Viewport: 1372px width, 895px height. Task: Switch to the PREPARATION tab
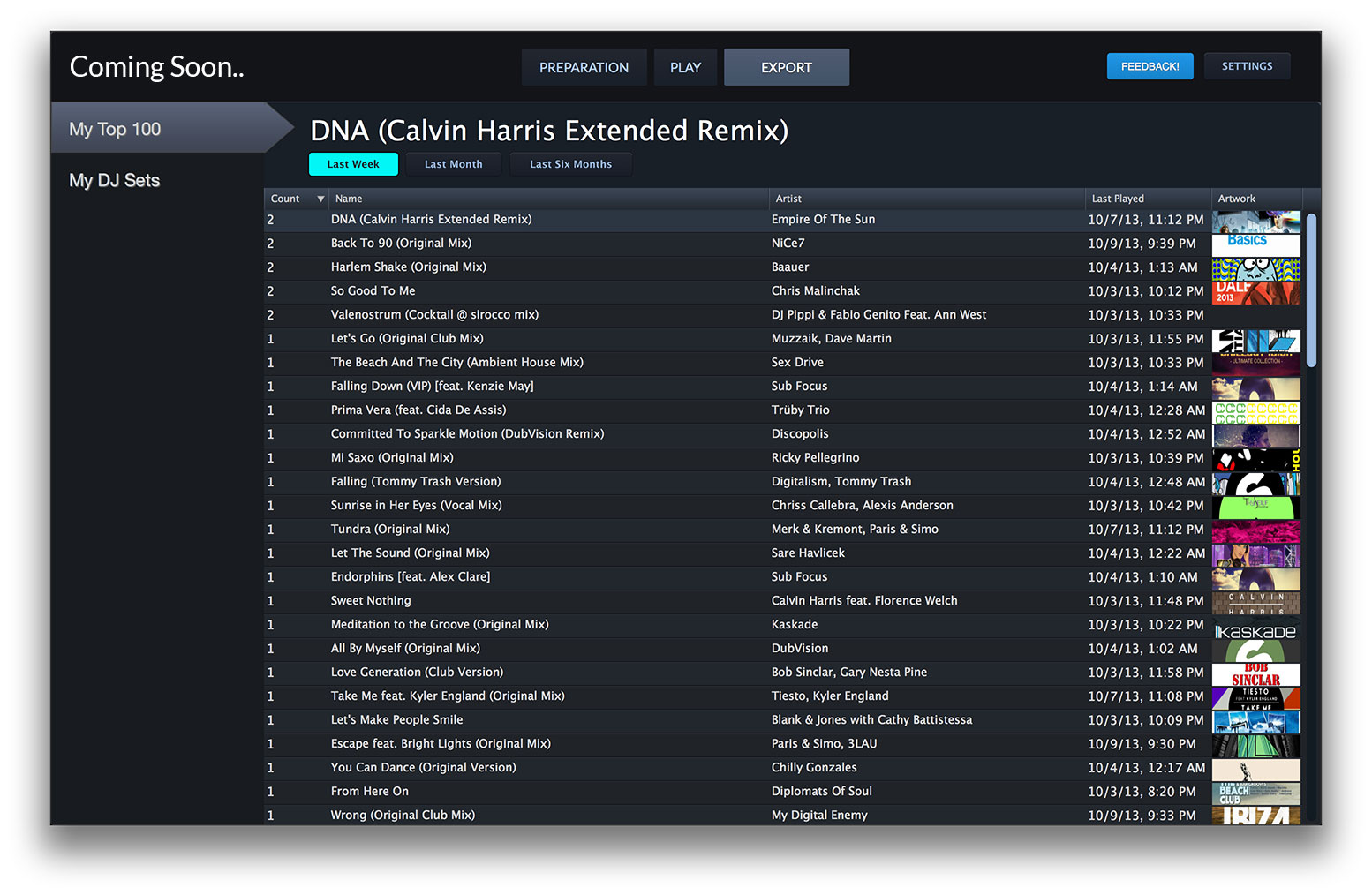[584, 67]
